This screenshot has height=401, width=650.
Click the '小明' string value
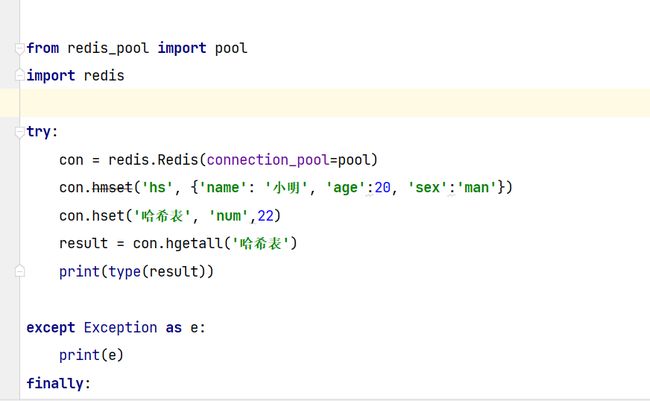coord(290,187)
